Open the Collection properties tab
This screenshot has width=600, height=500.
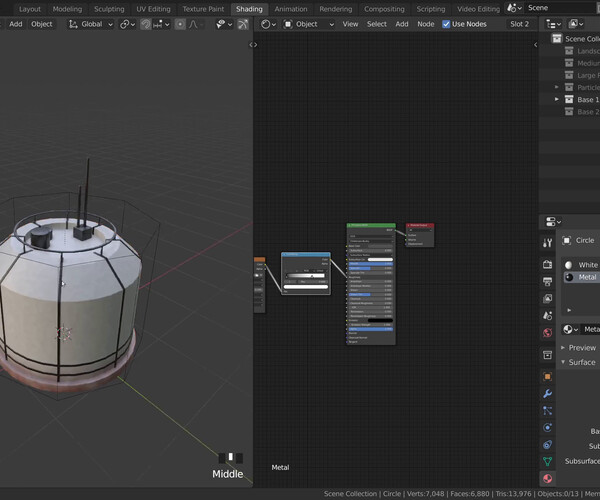[548, 355]
